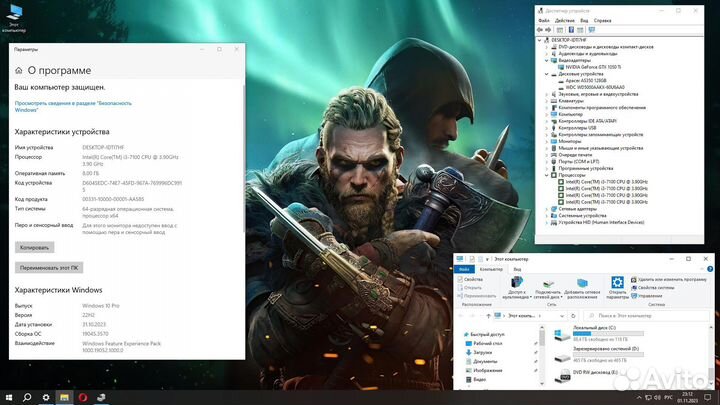Screen dimensions: 720x405
Task: Switch to 'Вид' ribbon tab in Explorer
Action: pyautogui.click(x=517, y=269)
